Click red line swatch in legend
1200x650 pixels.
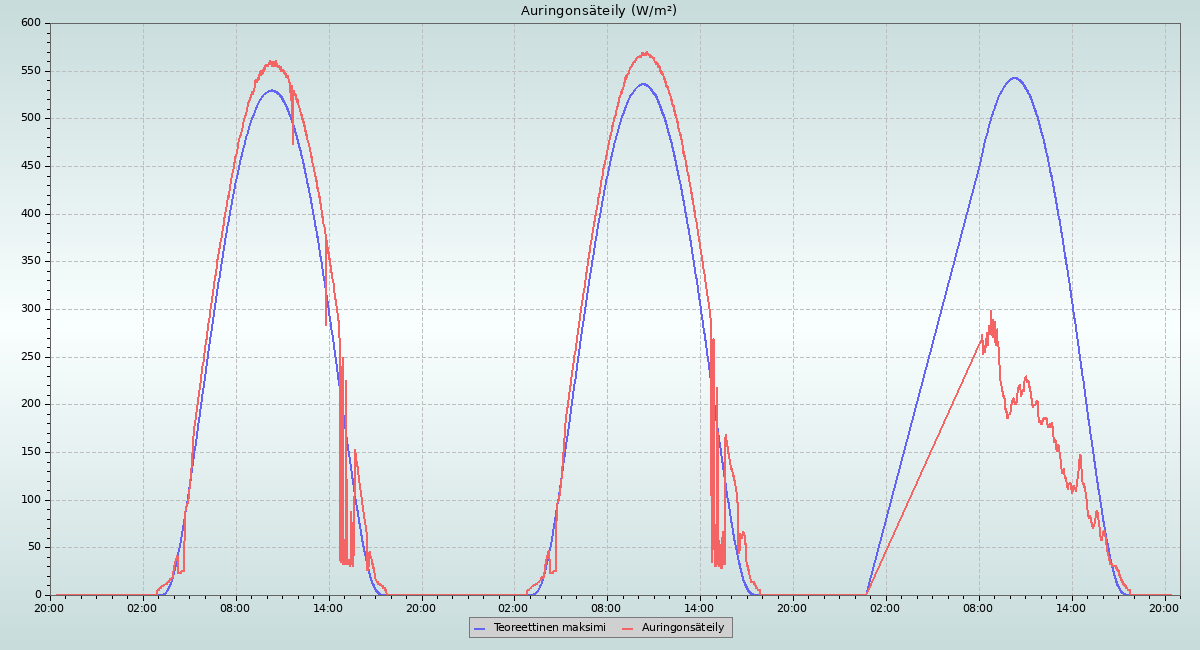pyautogui.click(x=628, y=628)
